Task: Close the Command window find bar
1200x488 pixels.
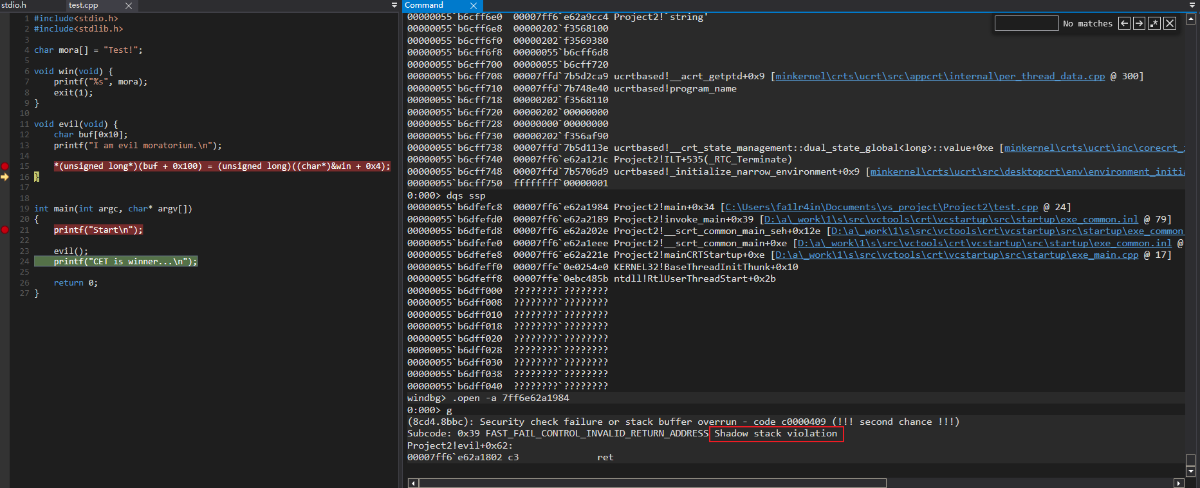Action: point(1168,22)
